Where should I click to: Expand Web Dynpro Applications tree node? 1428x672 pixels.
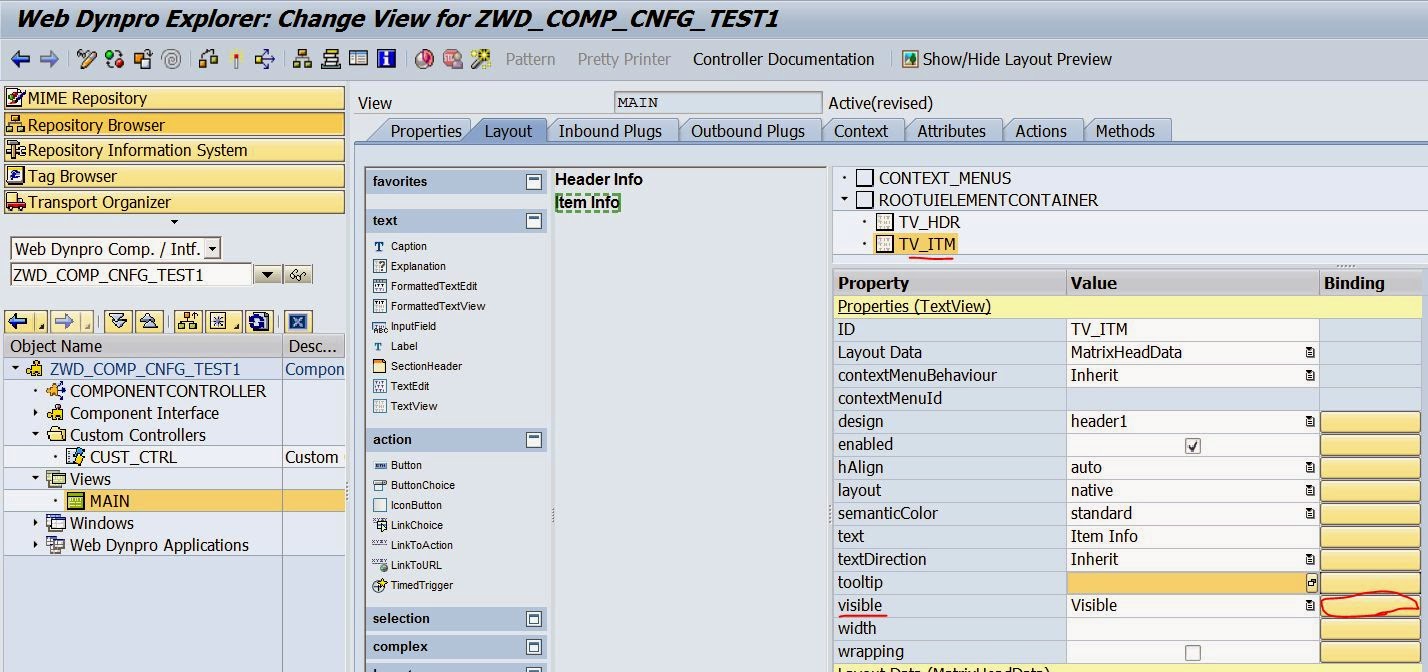pyautogui.click(x=36, y=545)
